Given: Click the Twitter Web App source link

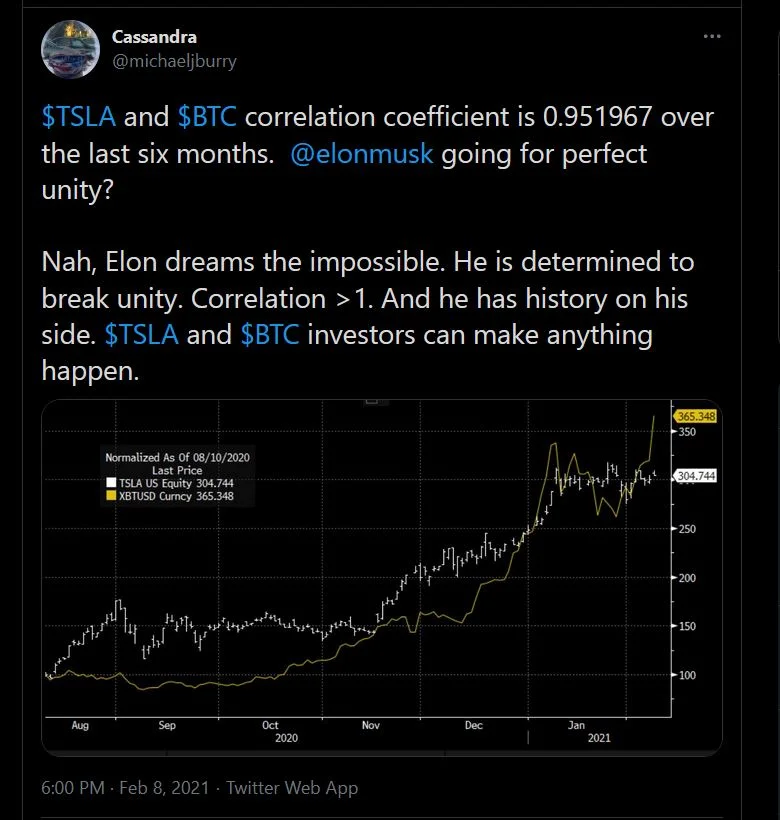Looking at the screenshot, I should (x=292, y=788).
